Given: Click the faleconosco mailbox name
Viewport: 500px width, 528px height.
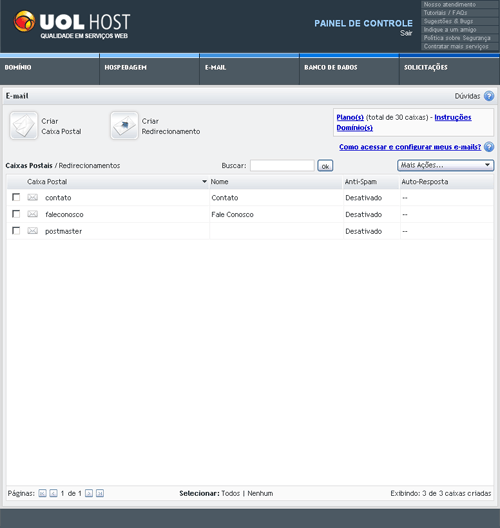Looking at the screenshot, I should tap(64, 214).
